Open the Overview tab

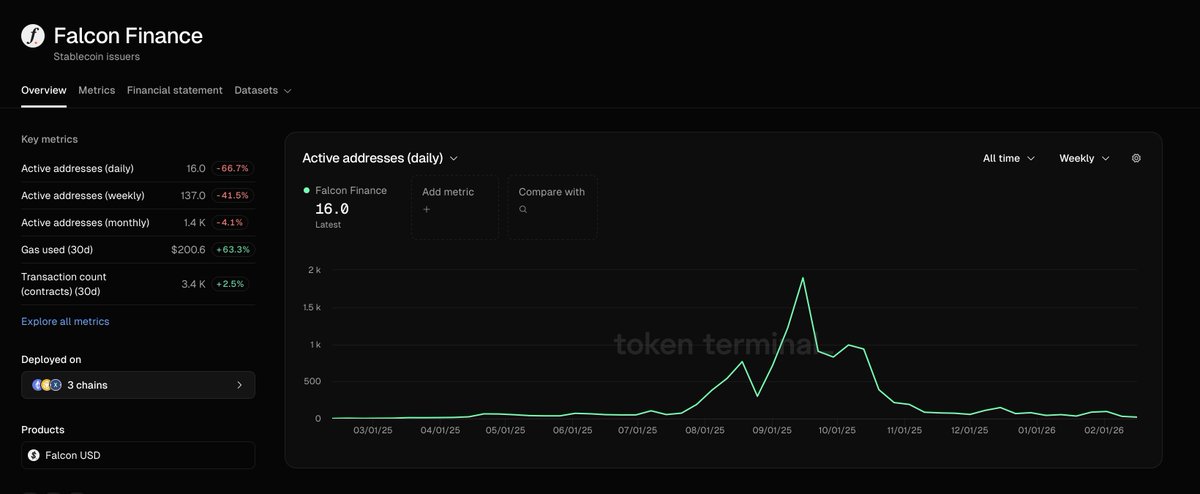click(x=44, y=90)
